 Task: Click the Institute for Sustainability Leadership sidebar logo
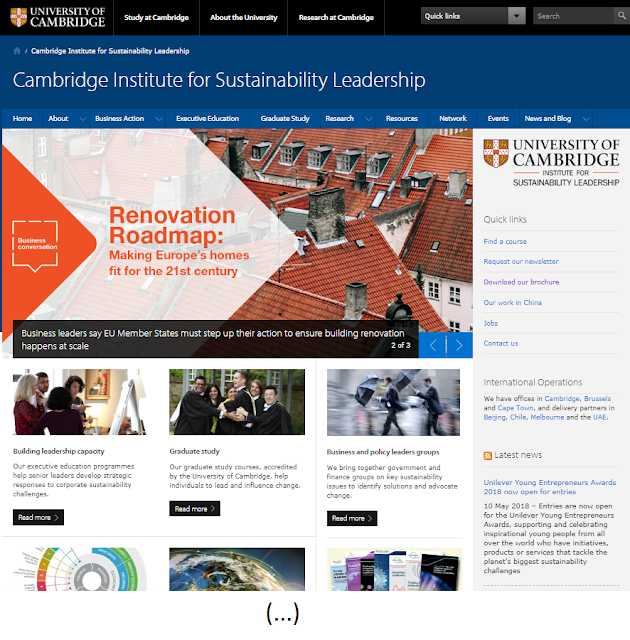point(551,163)
